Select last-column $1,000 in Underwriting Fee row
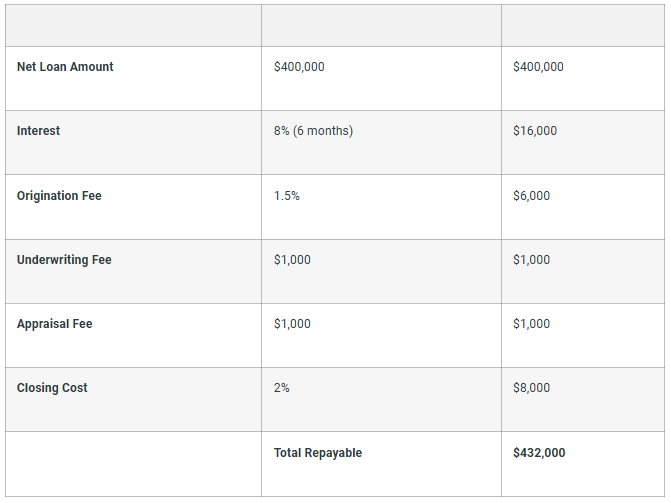 tap(531, 260)
